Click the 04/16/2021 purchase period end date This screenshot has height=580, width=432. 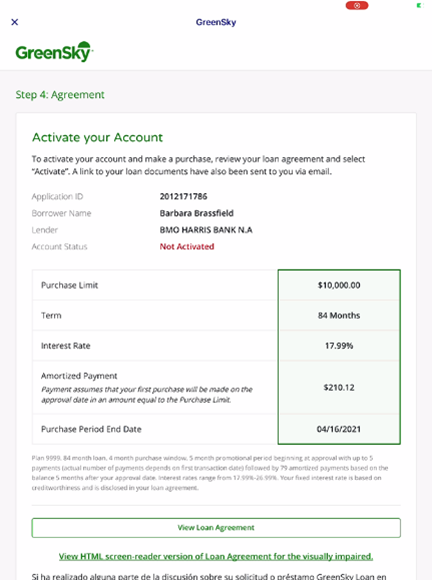339,429
